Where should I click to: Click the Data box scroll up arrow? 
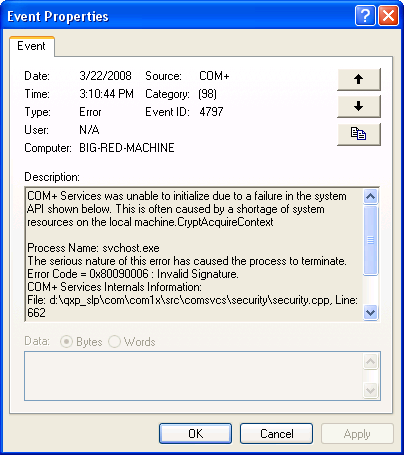(370, 361)
